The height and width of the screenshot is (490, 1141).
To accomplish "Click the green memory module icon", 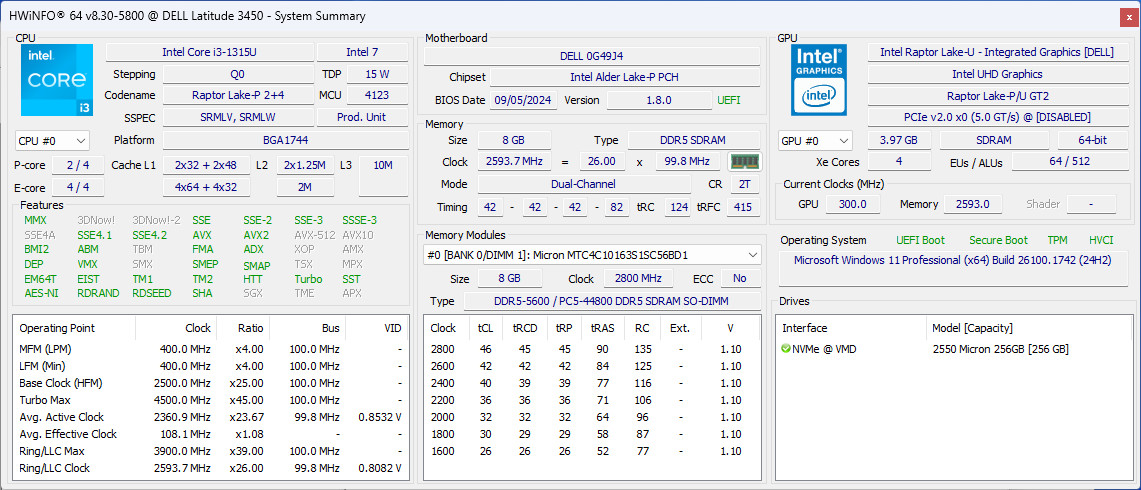I will (x=744, y=162).
